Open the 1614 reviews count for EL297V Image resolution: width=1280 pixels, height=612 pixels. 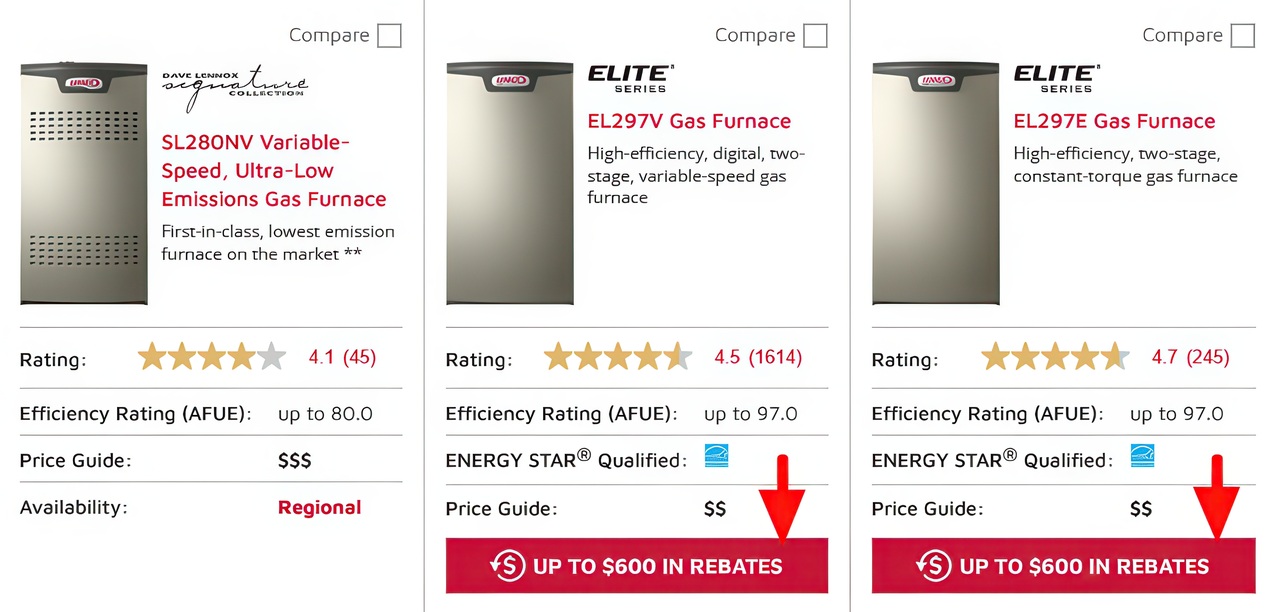(775, 357)
